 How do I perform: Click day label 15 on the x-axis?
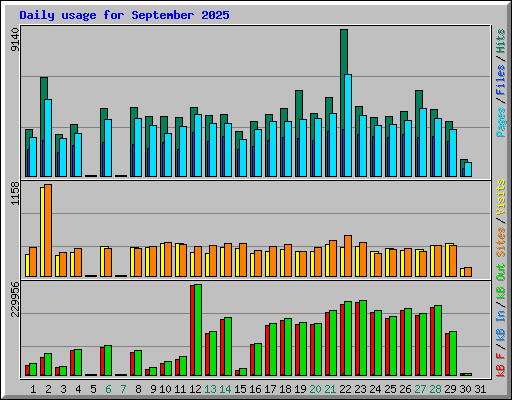(240, 389)
